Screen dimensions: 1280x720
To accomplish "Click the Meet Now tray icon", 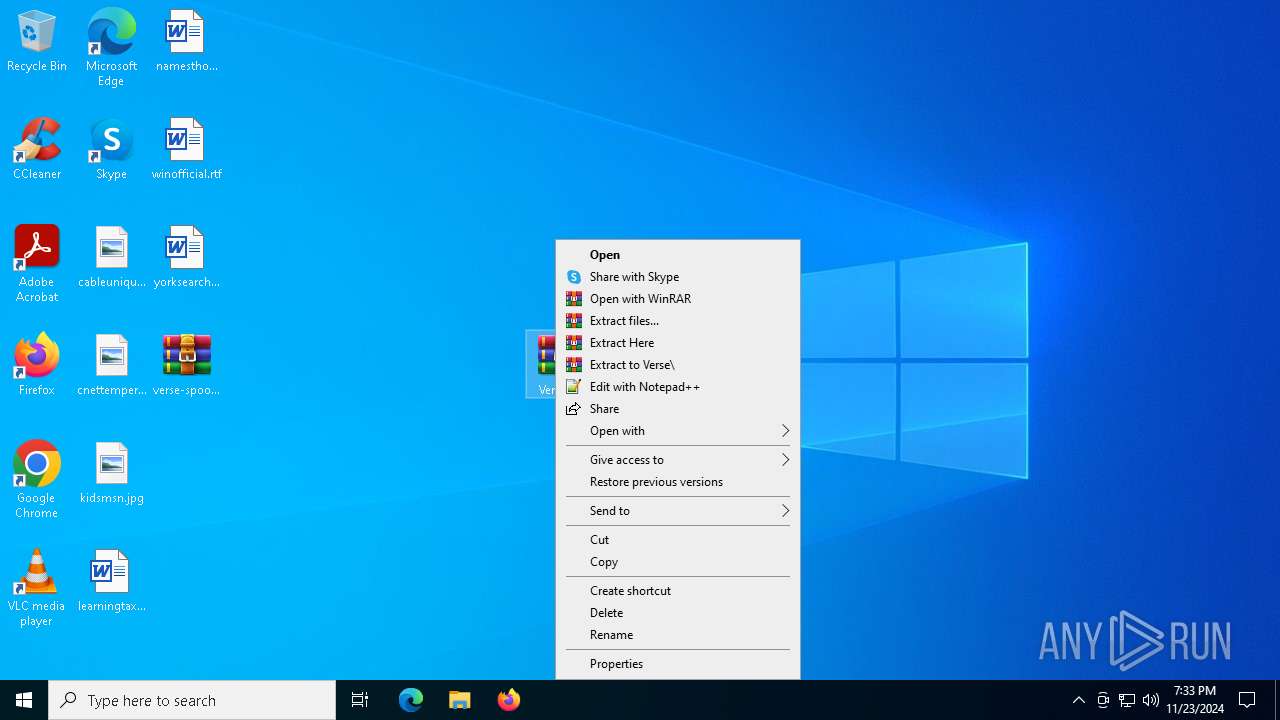I will point(1103,700).
